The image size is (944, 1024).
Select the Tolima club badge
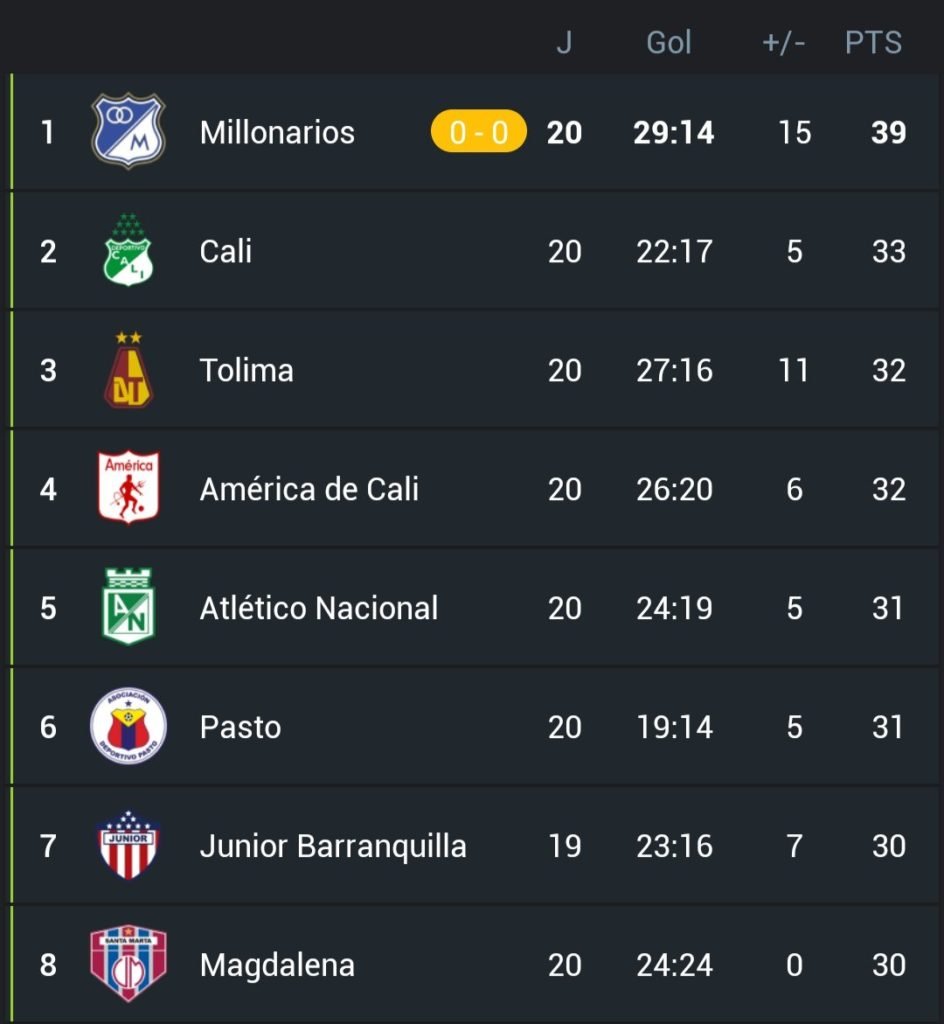pos(128,370)
